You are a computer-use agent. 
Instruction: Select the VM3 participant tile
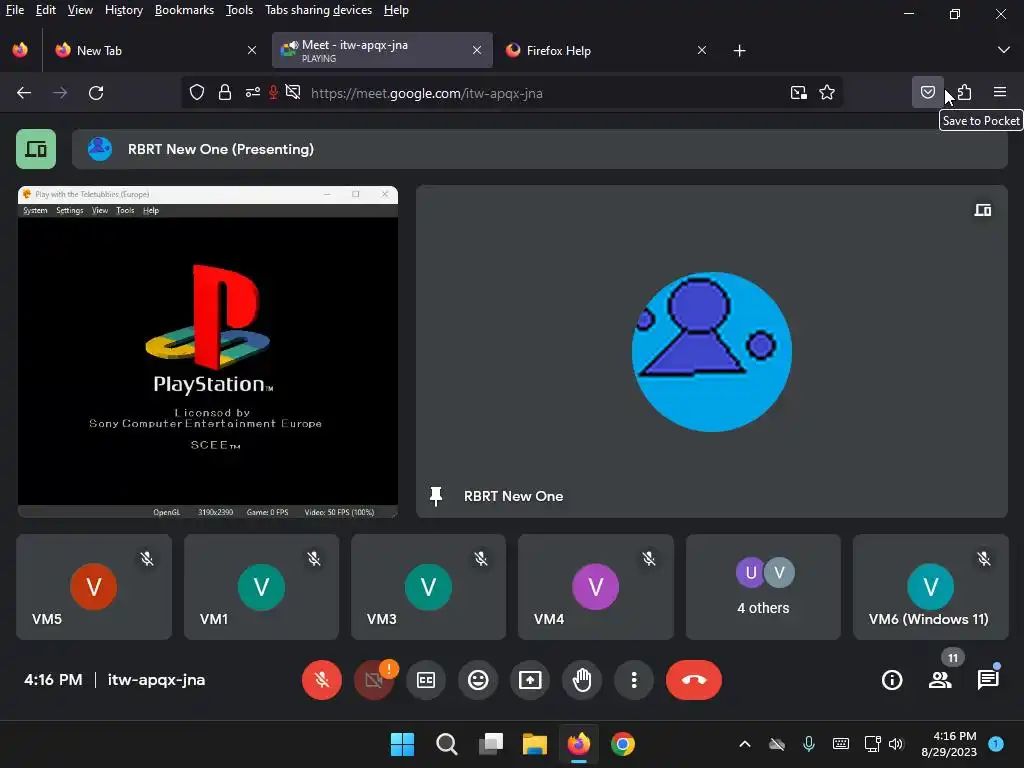pos(428,586)
